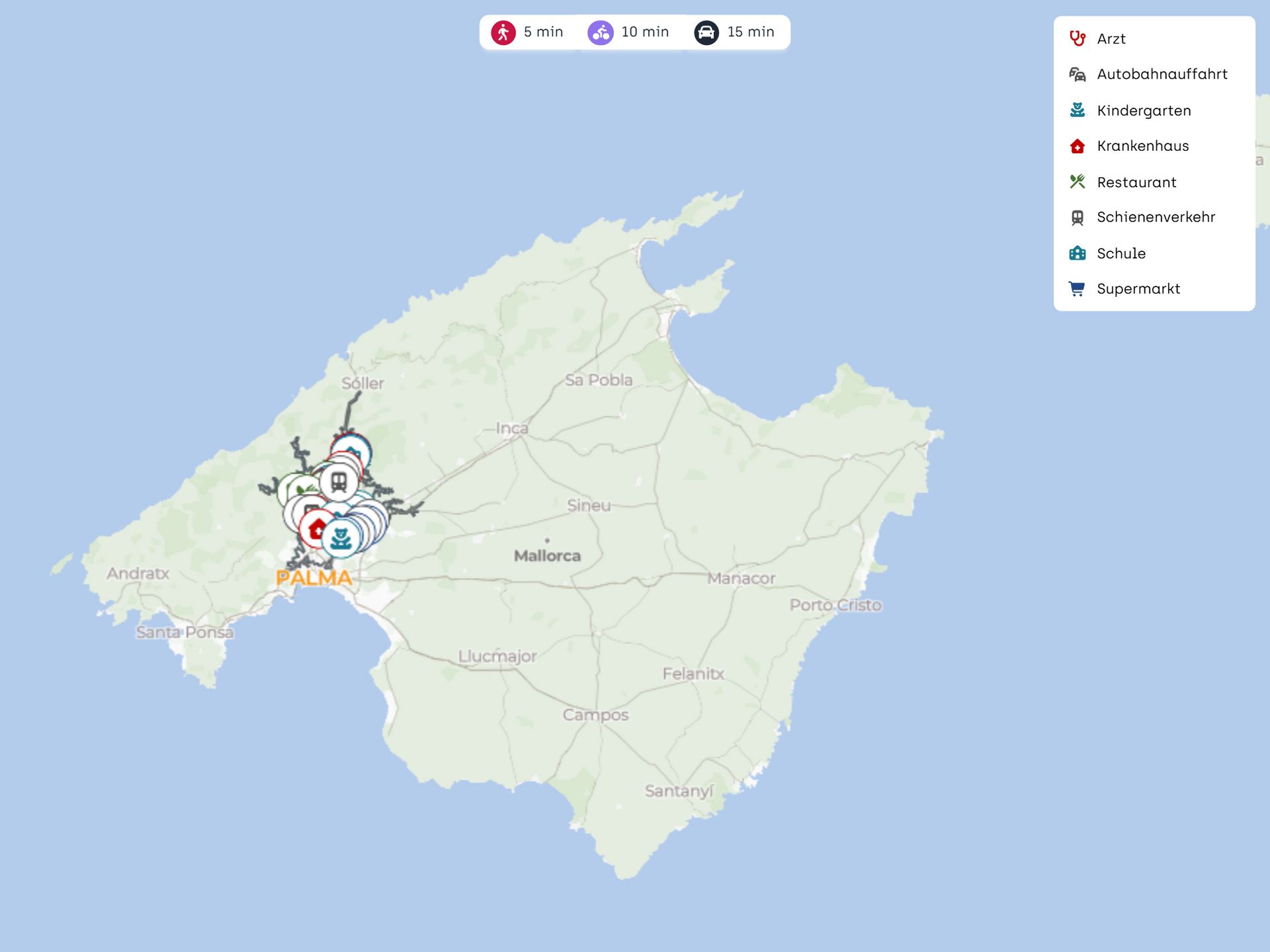Click the red hospital marker on map
1270x952 pixels.
[316, 529]
